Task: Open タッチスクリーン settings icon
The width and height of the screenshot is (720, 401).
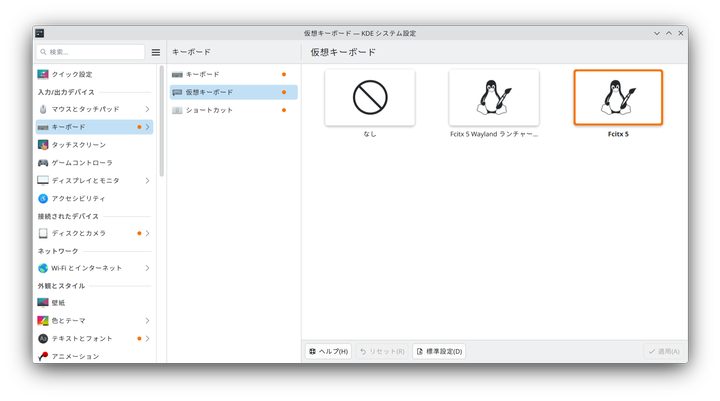Action: pos(43,145)
